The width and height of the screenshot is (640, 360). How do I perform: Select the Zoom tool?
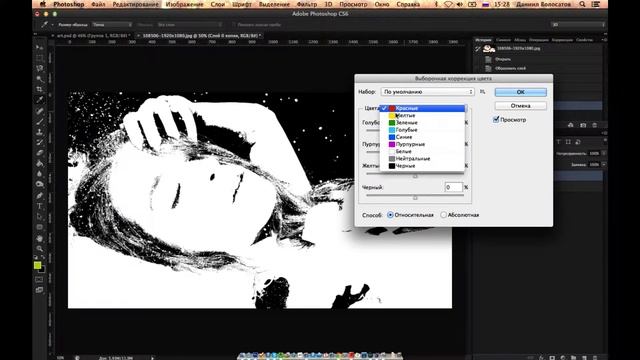pyautogui.click(x=40, y=249)
